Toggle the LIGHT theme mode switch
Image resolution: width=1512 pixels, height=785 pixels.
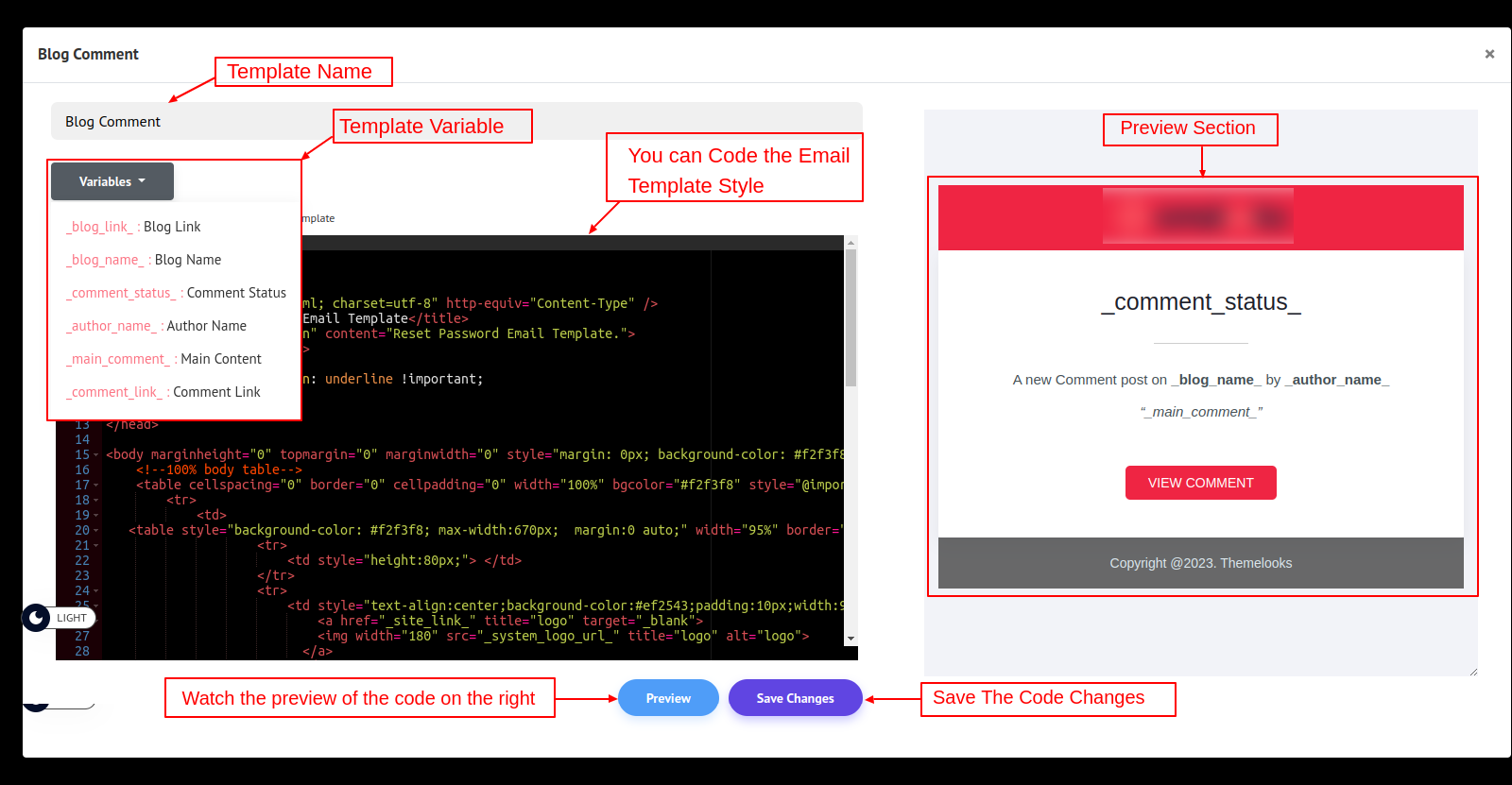(x=59, y=618)
